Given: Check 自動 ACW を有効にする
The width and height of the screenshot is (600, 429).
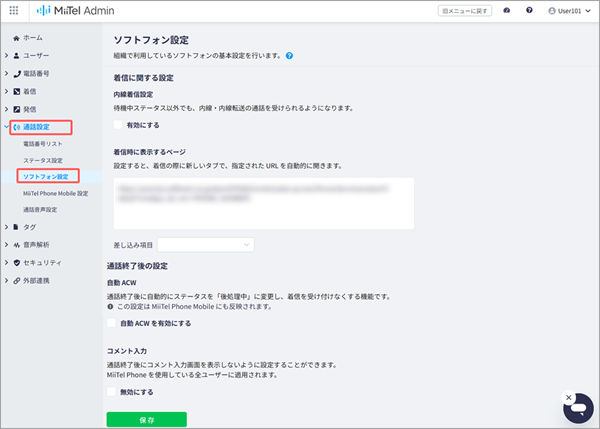Looking at the screenshot, I should click(x=111, y=323).
